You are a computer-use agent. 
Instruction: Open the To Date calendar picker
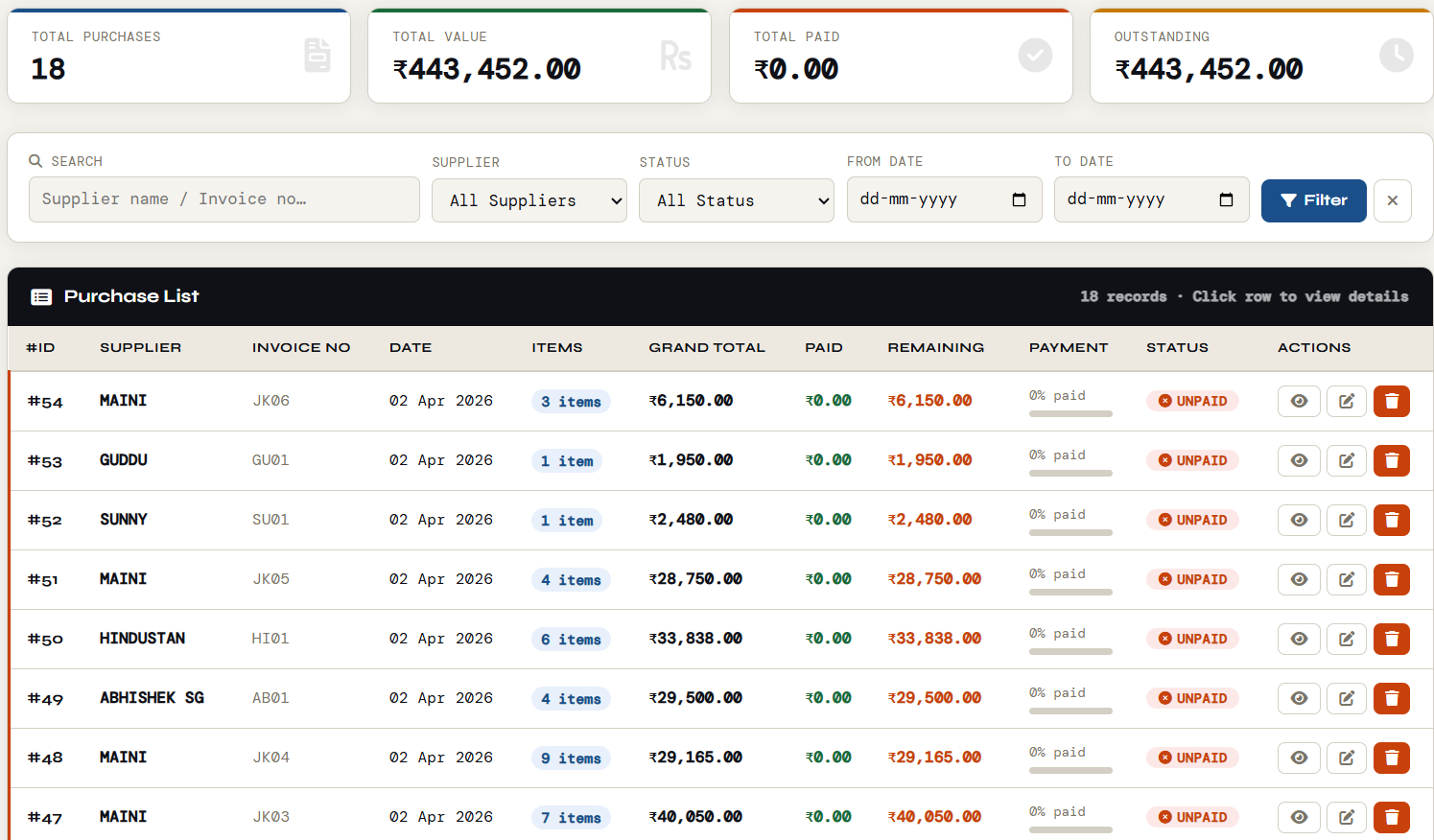pos(1226,199)
